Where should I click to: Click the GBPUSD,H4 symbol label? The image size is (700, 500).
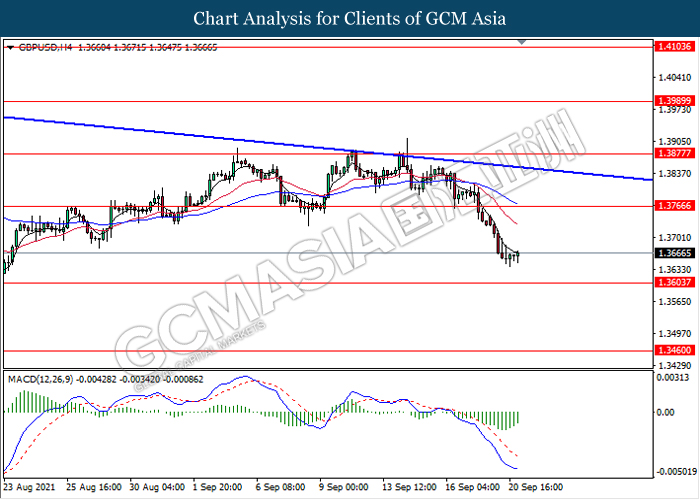tap(45, 47)
